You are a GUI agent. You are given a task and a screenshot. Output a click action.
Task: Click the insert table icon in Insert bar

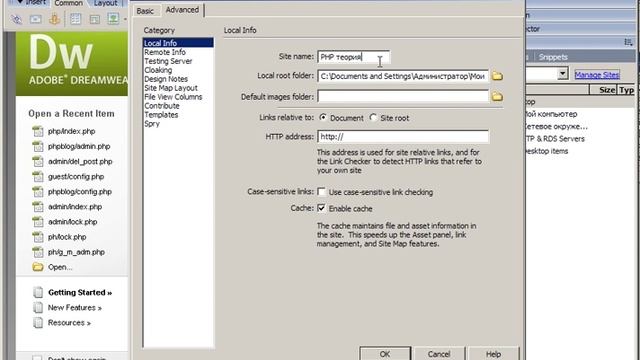[x=76, y=19]
